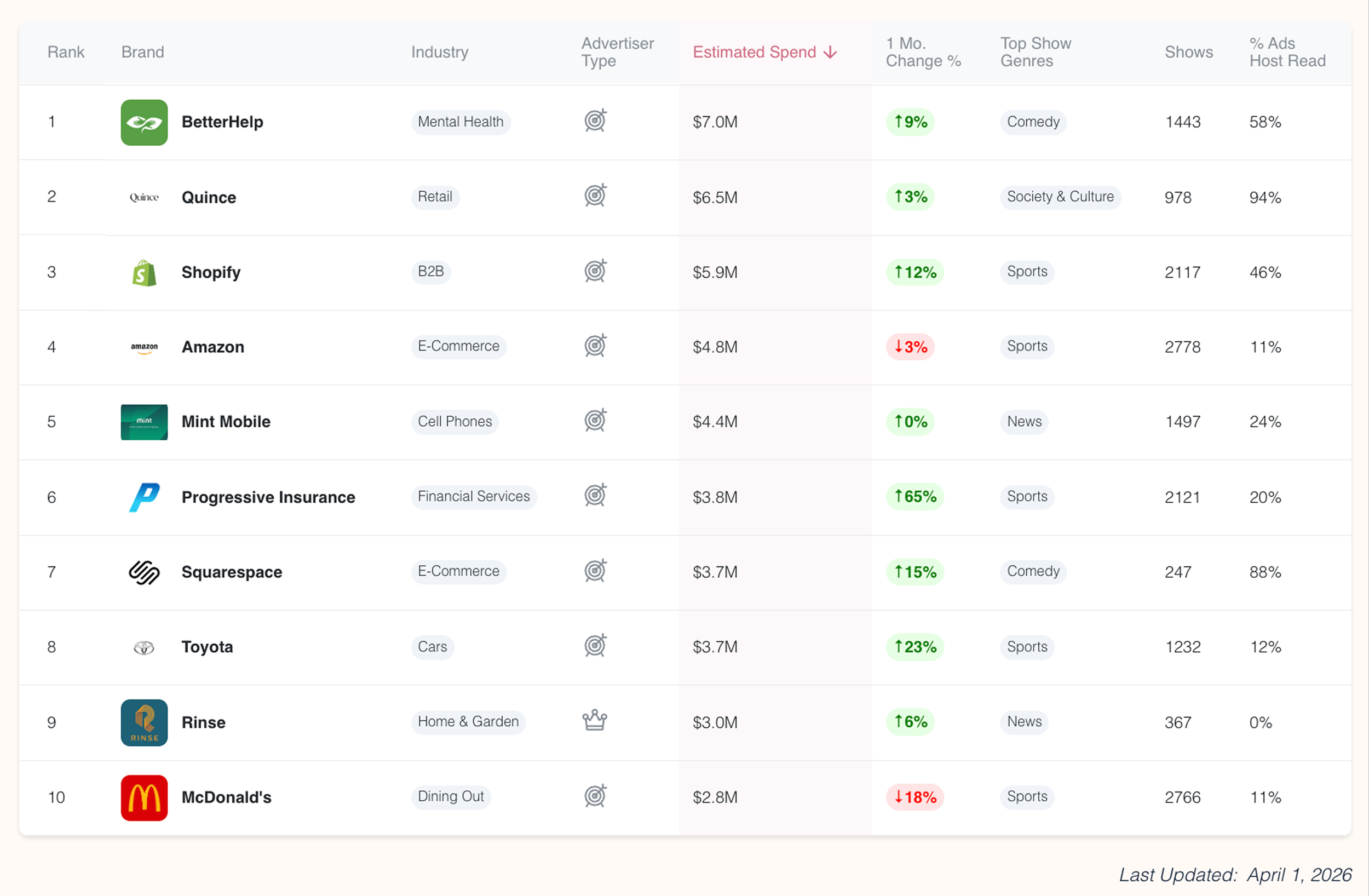This screenshot has width=1369, height=896.
Task: Click the BetterHelp green logo icon
Action: (144, 122)
